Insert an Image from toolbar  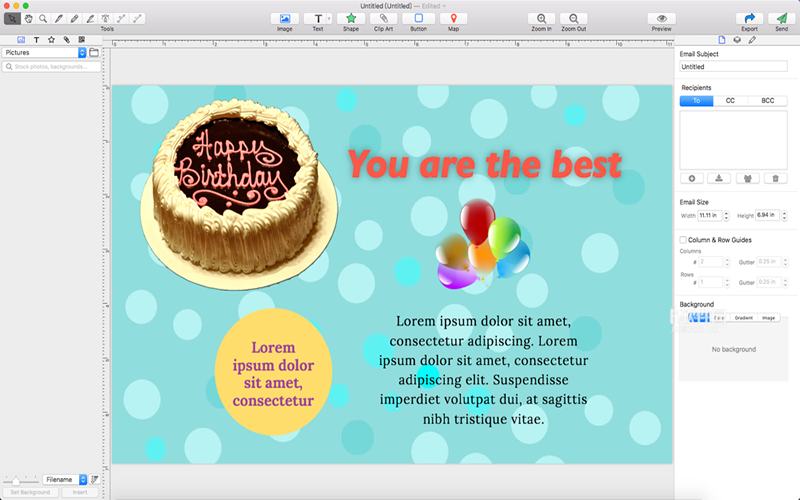point(285,19)
